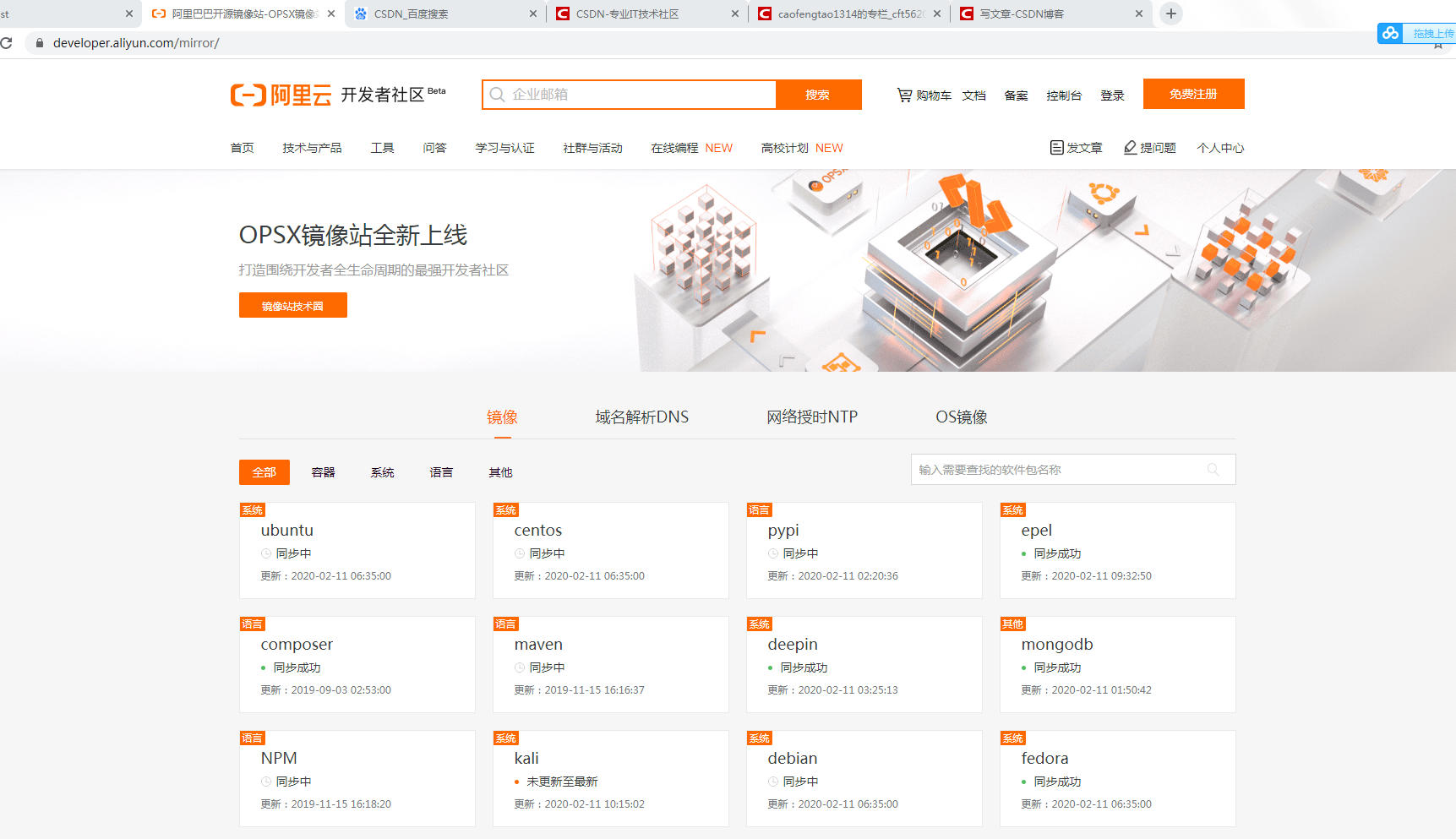
Task: Click the cloud upload extension icon
Action: click(x=1390, y=33)
